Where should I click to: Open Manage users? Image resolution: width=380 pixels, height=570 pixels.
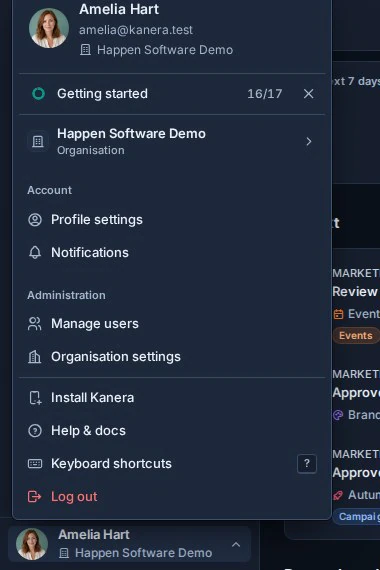(172, 324)
